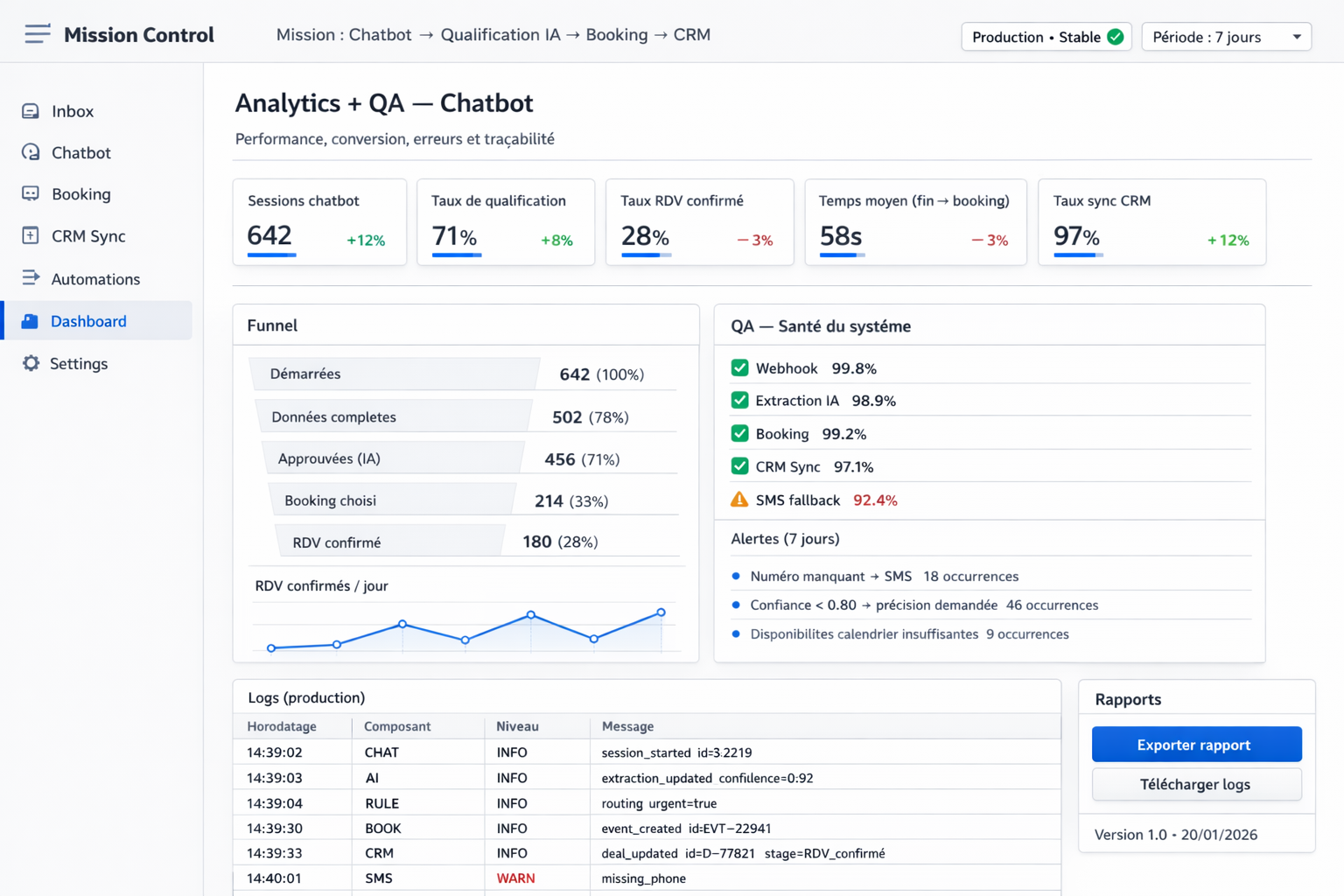The width and height of the screenshot is (1344, 896).
Task: Open the Settings gear icon
Action: tap(31, 363)
